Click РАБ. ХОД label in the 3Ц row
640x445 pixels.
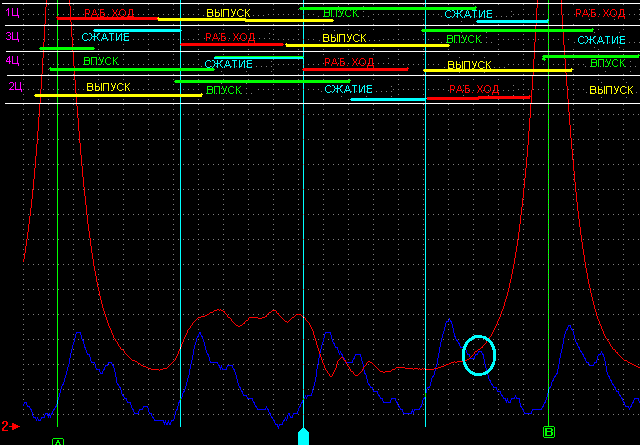tap(230, 38)
